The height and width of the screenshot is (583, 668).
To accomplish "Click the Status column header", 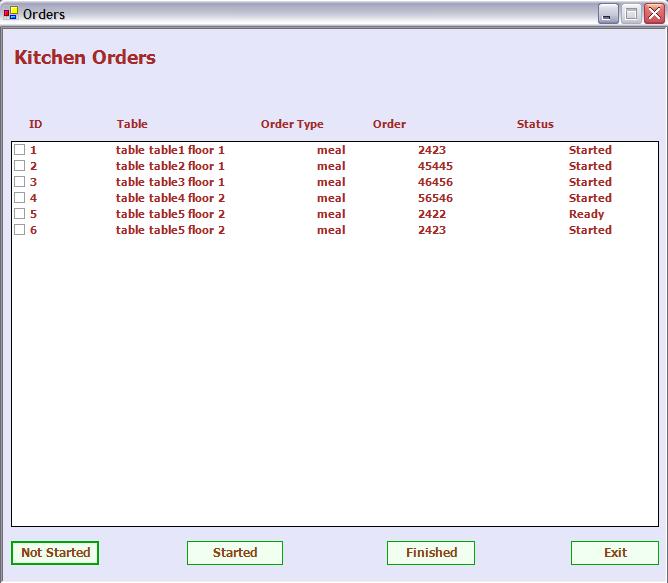I will click(535, 124).
